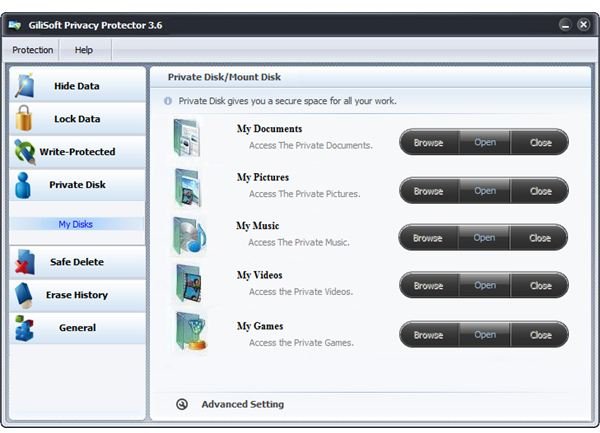The image size is (600, 433).
Task: Click the Private Disk person icon
Action: click(23, 185)
